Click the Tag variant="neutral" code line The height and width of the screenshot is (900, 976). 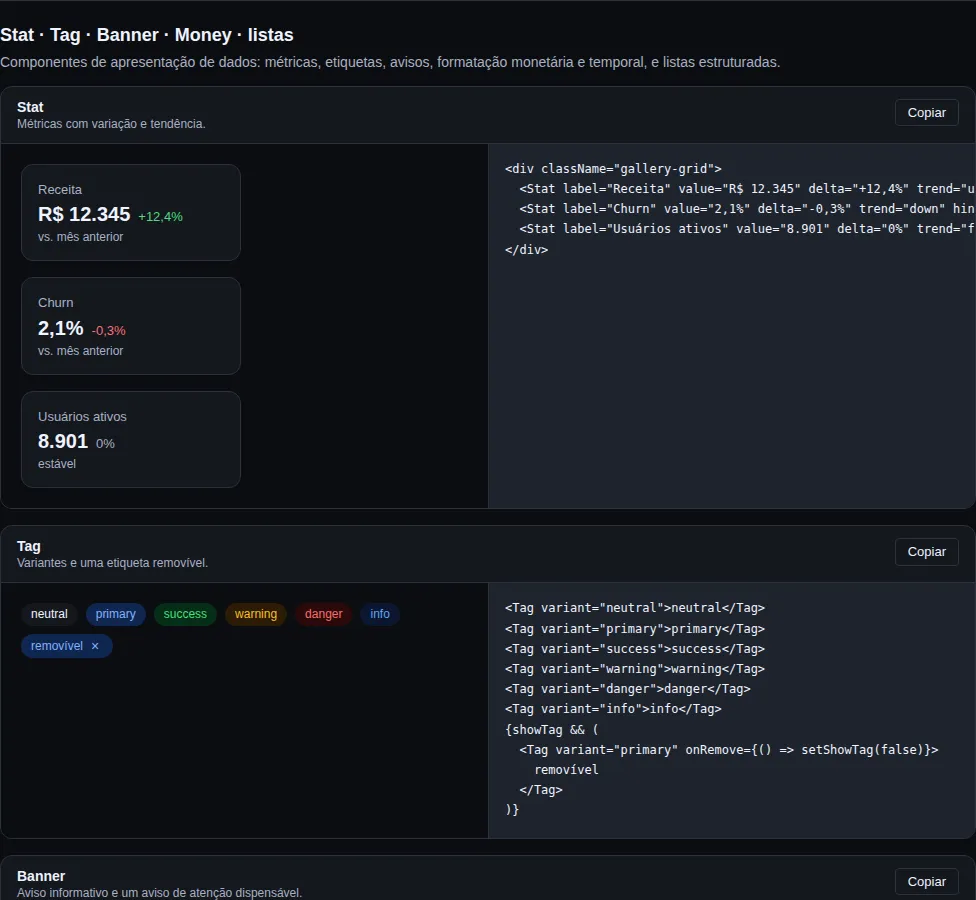[635, 607]
